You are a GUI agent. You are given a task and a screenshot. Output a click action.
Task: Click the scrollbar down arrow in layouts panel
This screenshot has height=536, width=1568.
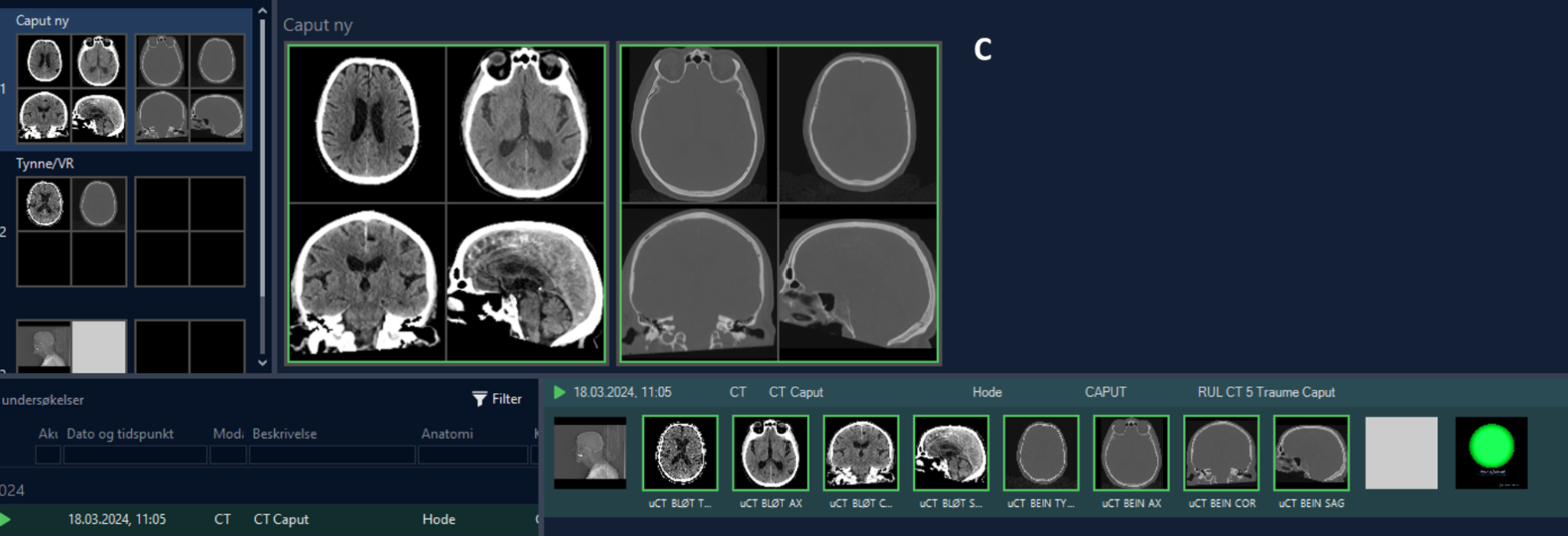pyautogui.click(x=263, y=363)
